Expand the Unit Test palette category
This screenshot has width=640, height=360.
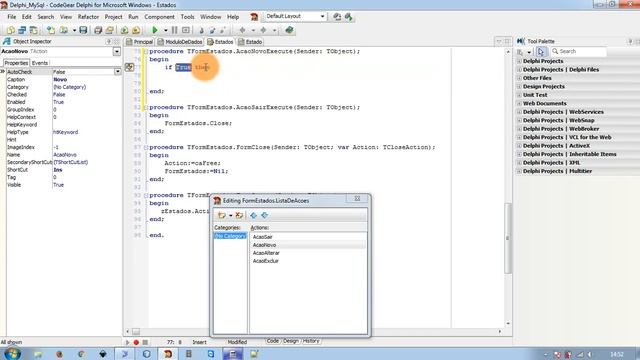pos(519,95)
